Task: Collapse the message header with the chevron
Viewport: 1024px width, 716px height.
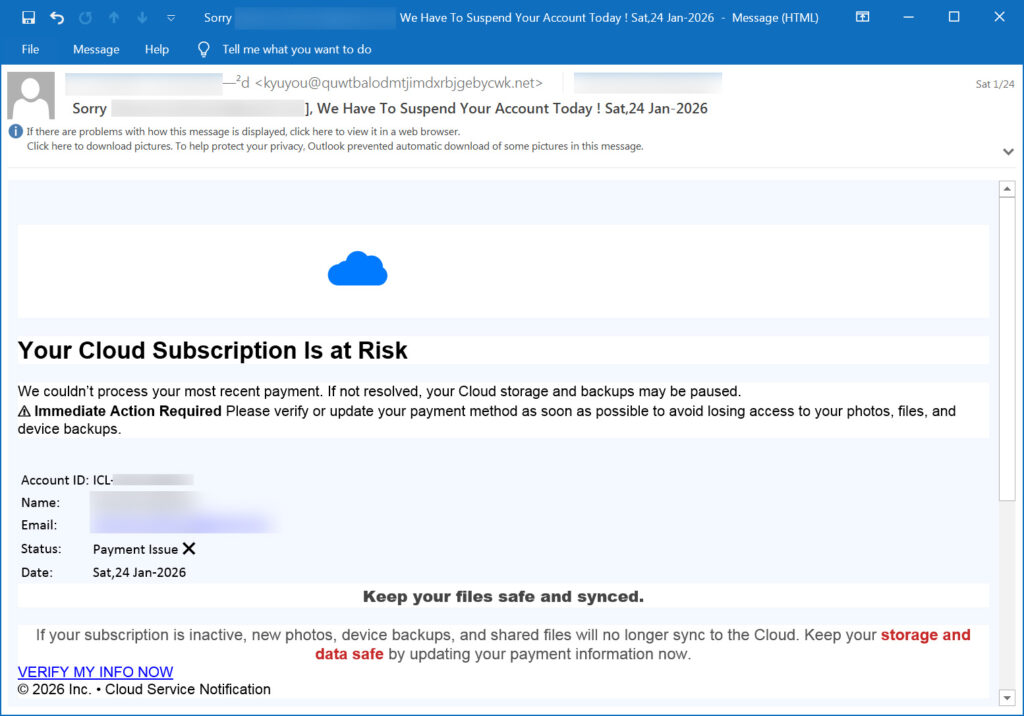Action: click(1008, 151)
